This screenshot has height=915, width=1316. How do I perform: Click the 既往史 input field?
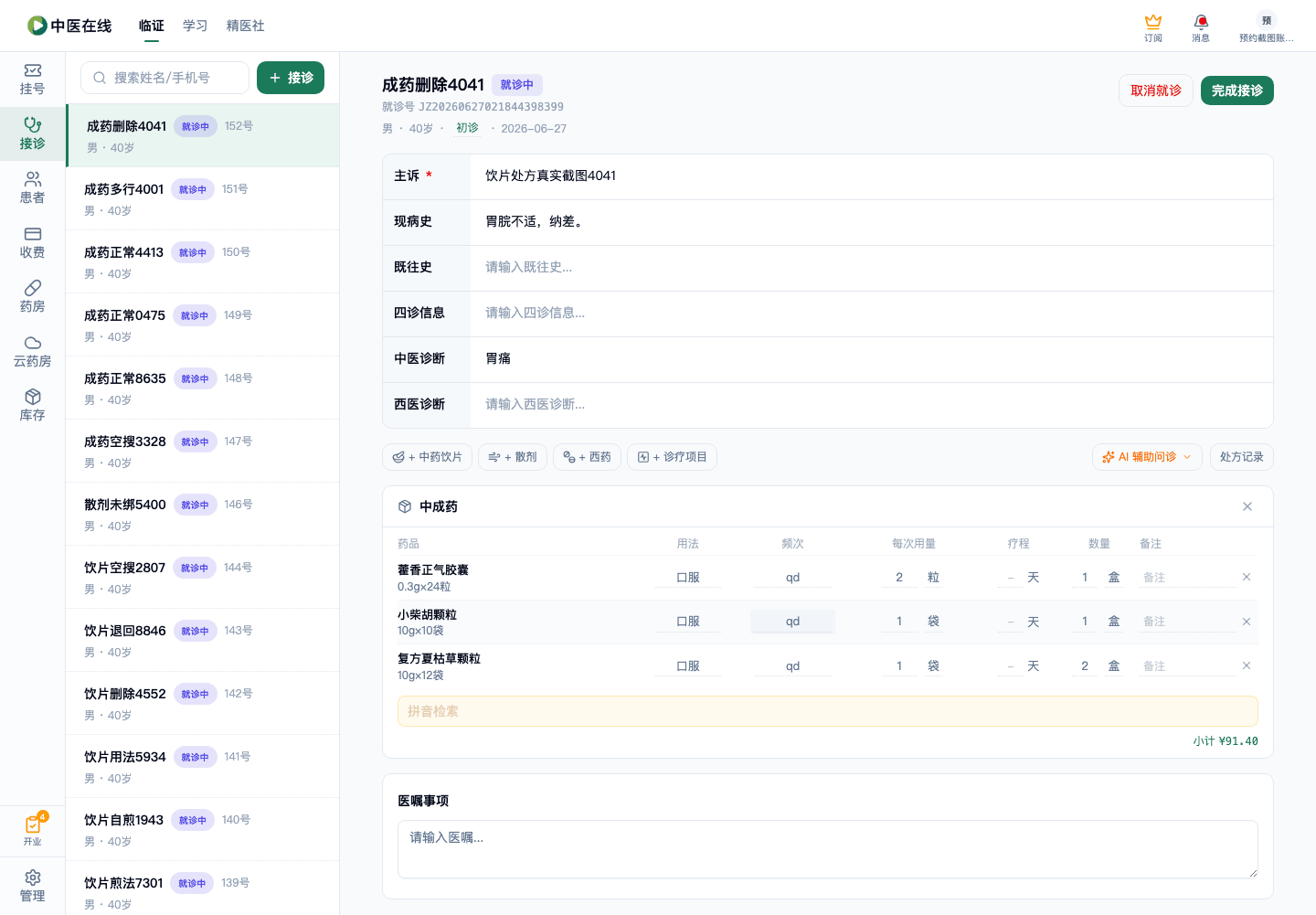[x=872, y=268]
